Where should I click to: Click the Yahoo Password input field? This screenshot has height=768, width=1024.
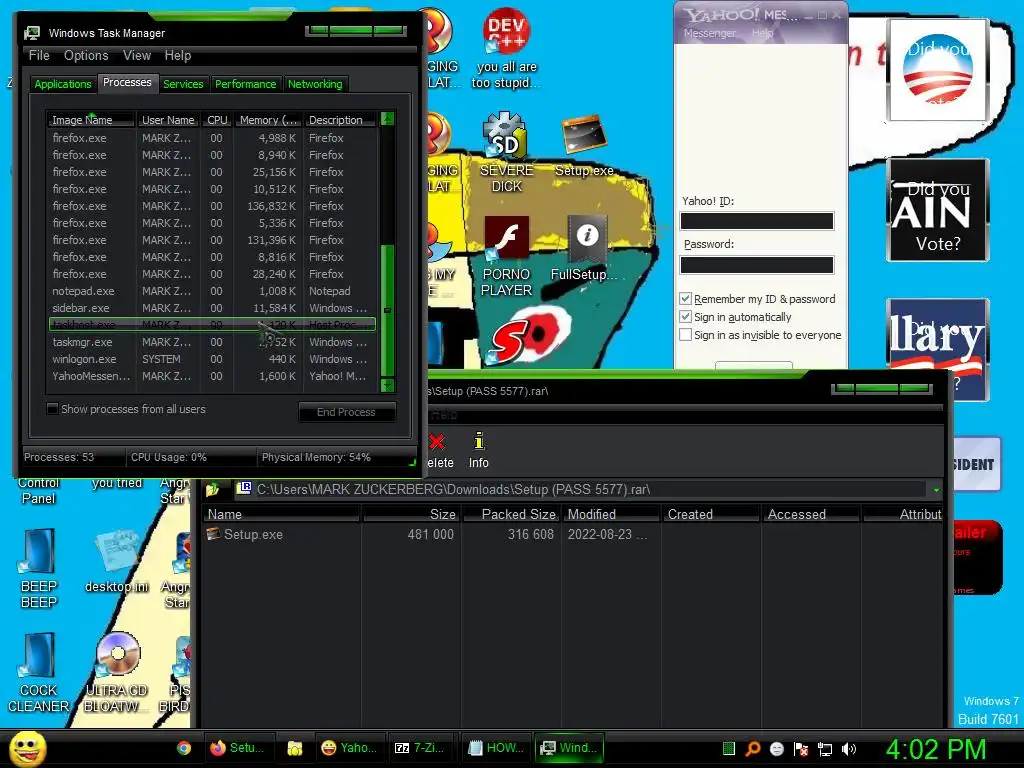coord(757,264)
